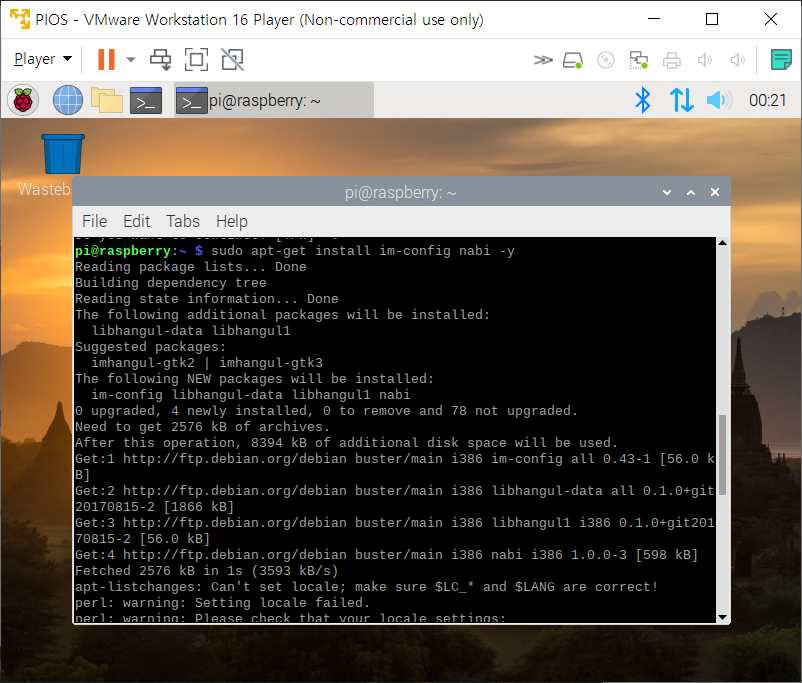Click the Bluetooth tray icon

click(643, 100)
